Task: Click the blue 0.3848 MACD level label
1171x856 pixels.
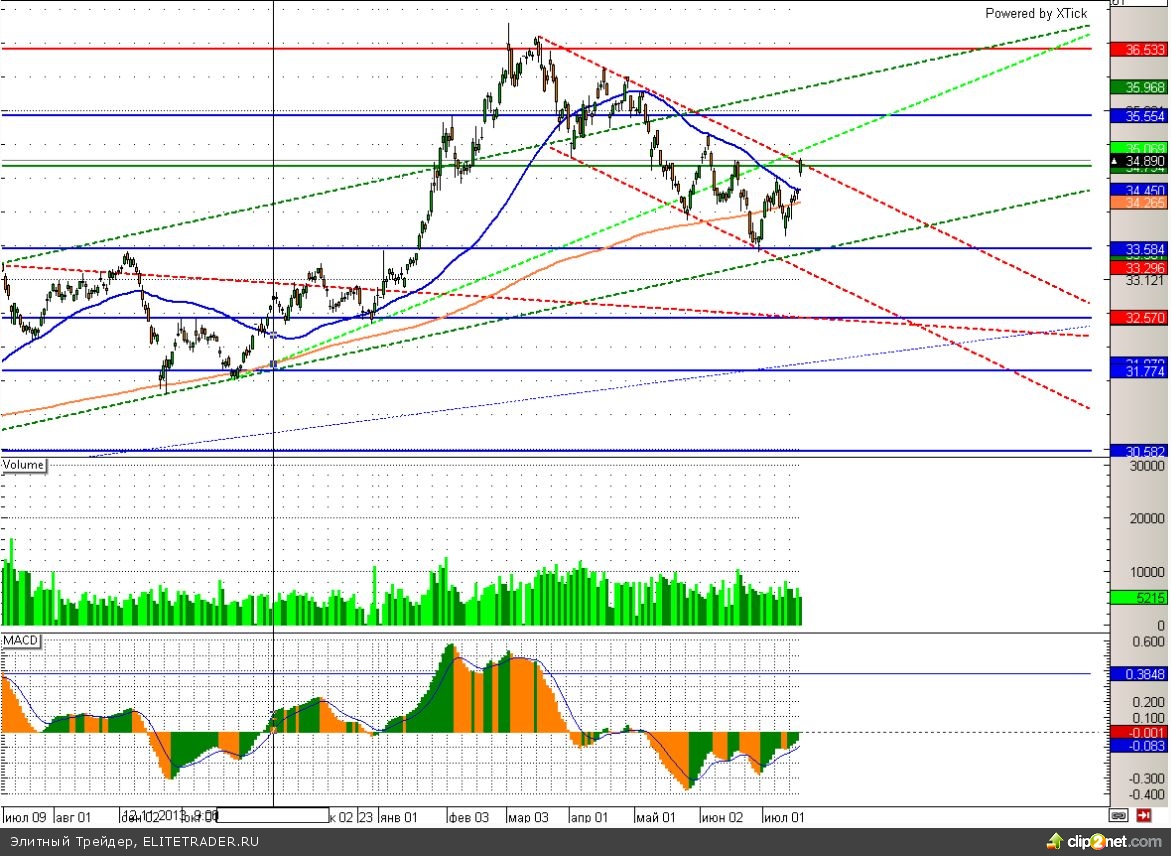Action: [1138, 674]
